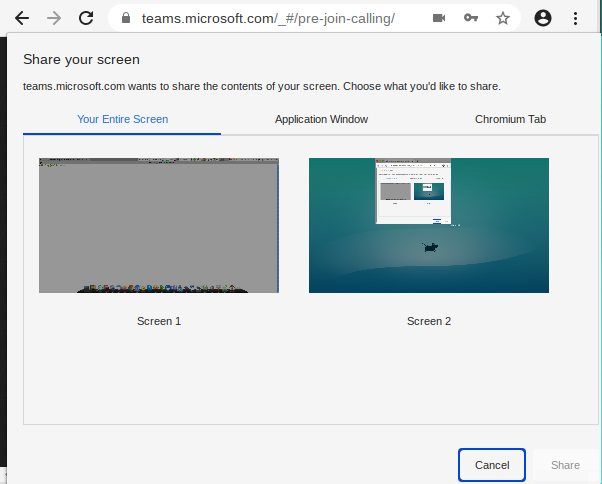Switch to the Application Window tab
This screenshot has width=602, height=484.
[x=321, y=119]
